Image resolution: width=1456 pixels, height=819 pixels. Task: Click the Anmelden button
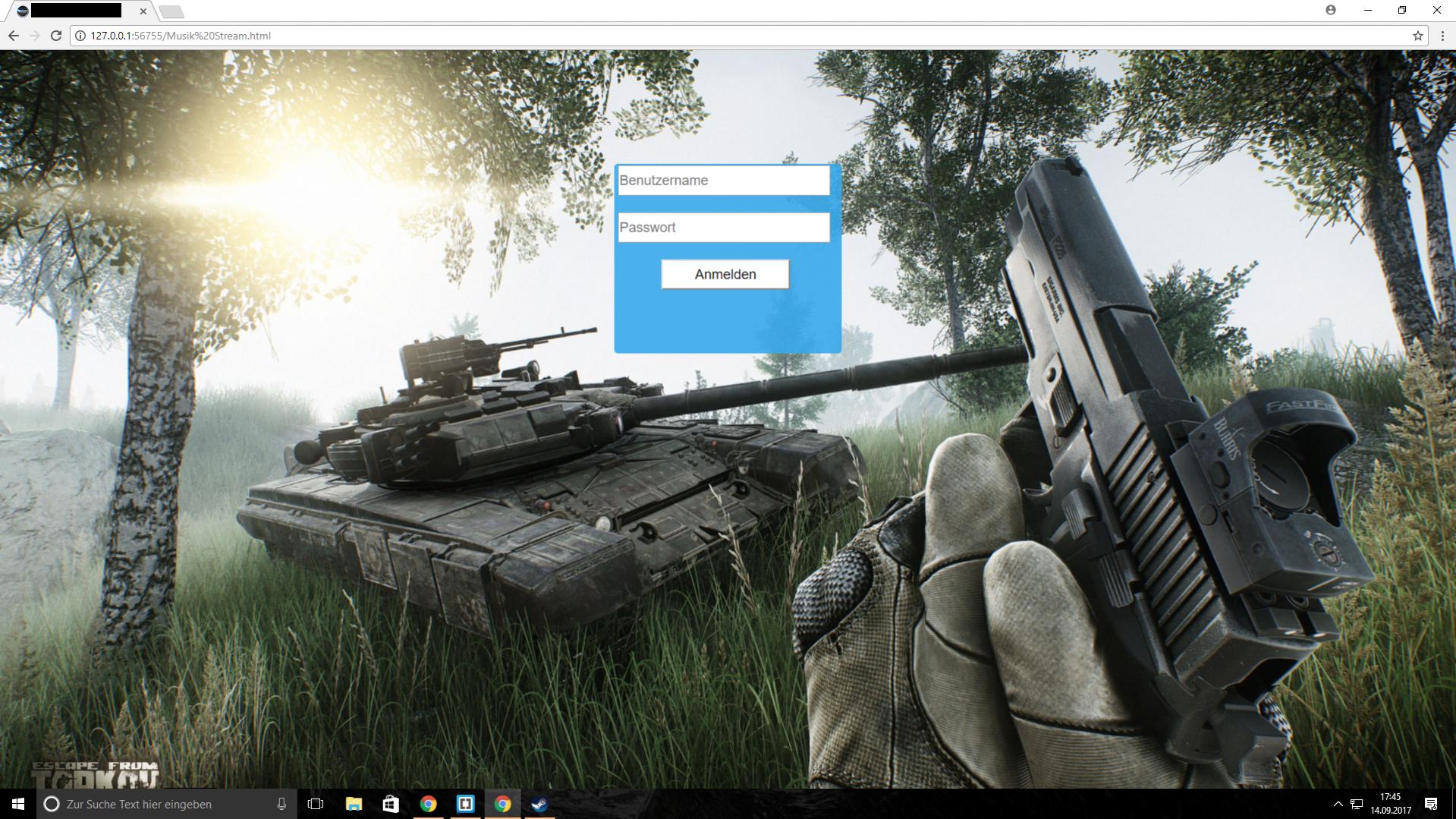(725, 274)
